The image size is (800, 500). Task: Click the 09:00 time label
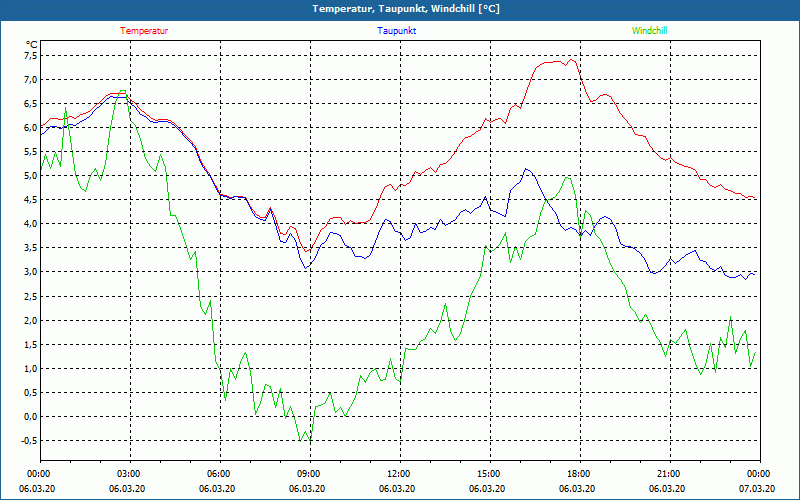pyautogui.click(x=308, y=474)
